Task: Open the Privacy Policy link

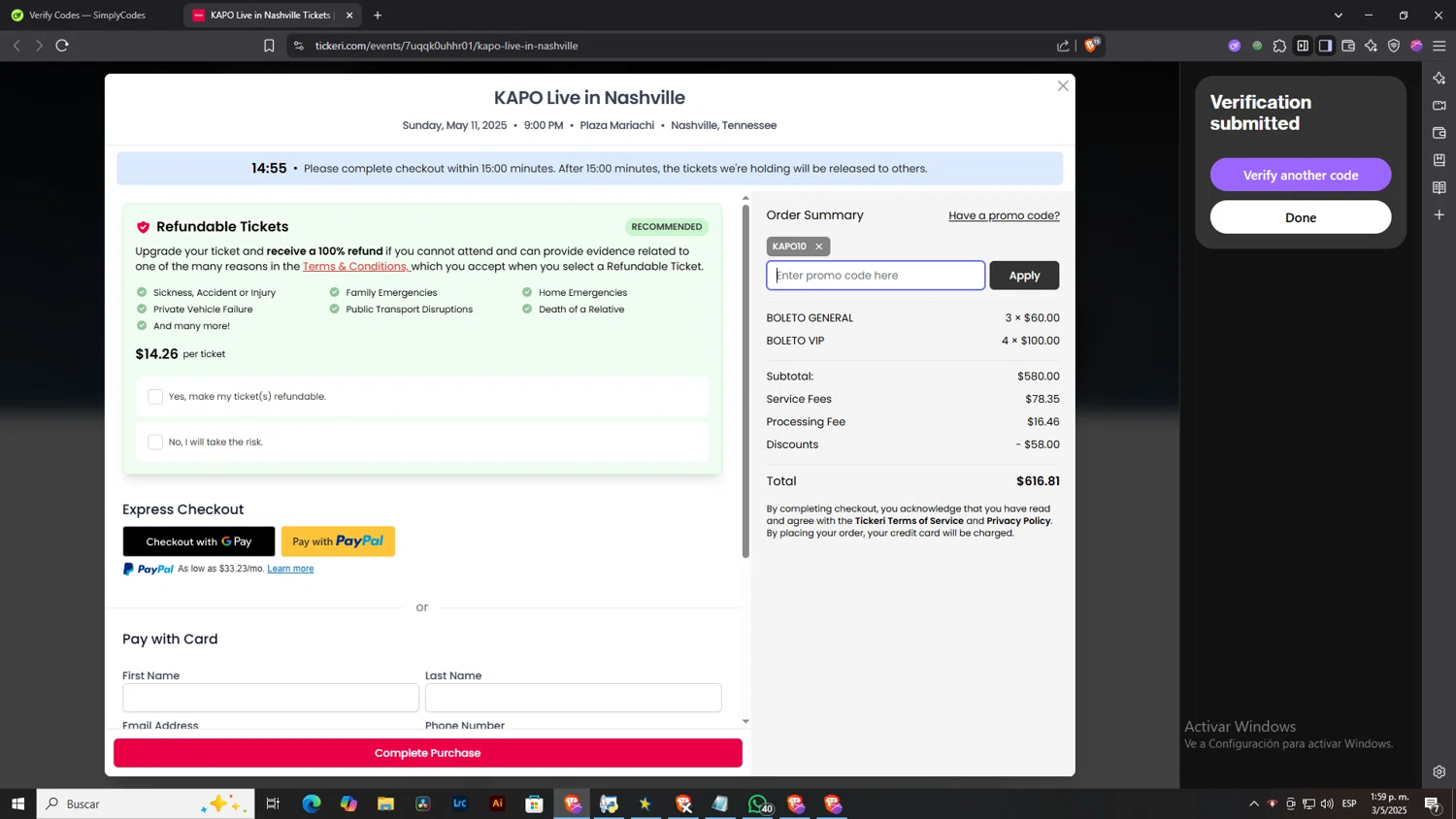Action: point(1018,521)
